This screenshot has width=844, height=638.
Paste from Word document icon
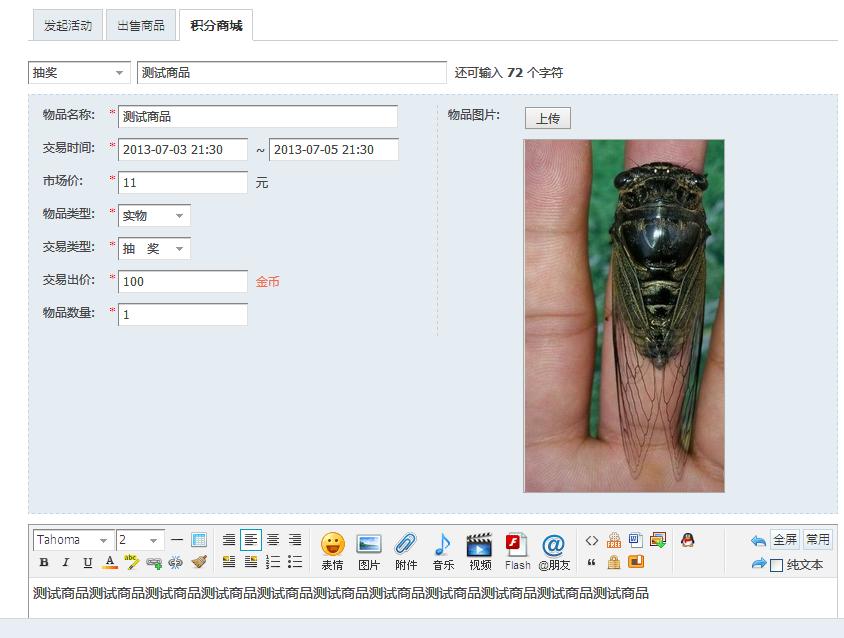click(x=636, y=539)
